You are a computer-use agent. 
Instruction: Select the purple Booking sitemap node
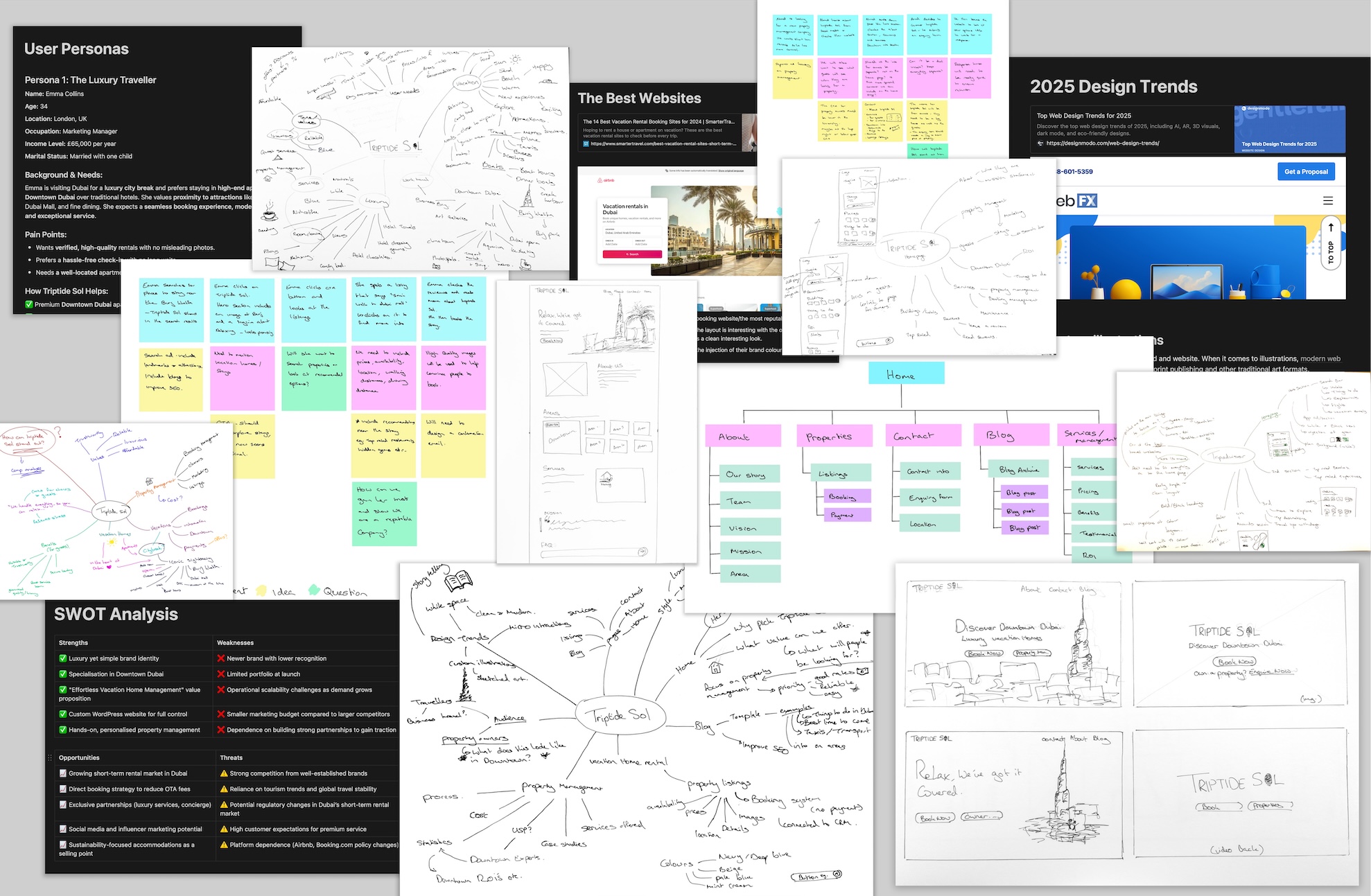(847, 496)
